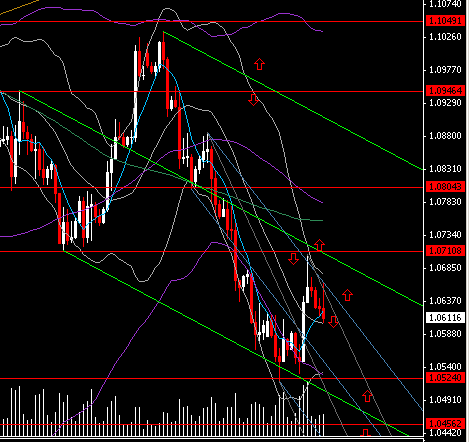Click the 1.04420 price scale value
Image resolution: width=469 pixels, height=442 pixels.
point(445,433)
